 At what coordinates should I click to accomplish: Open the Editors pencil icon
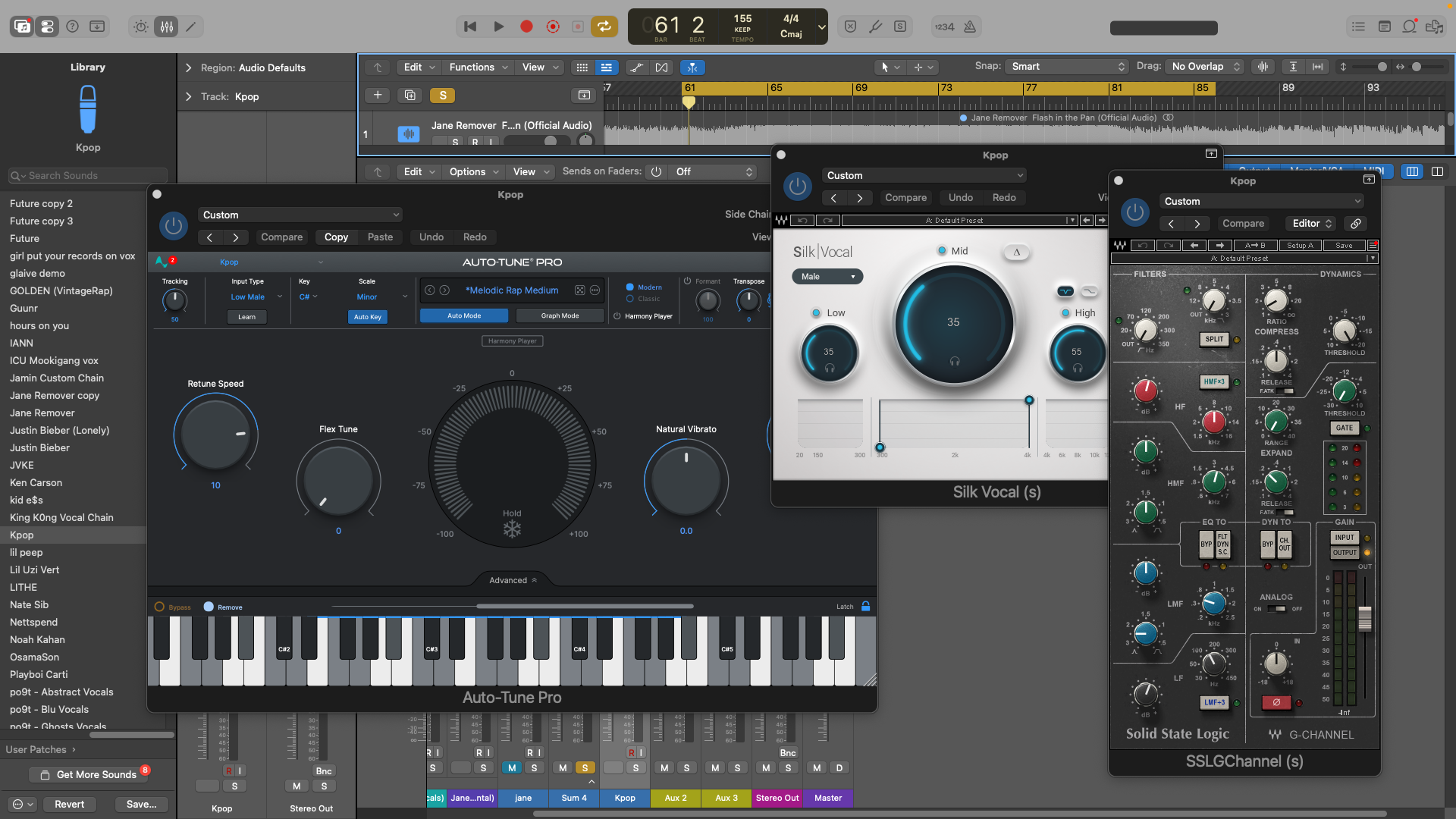(191, 27)
